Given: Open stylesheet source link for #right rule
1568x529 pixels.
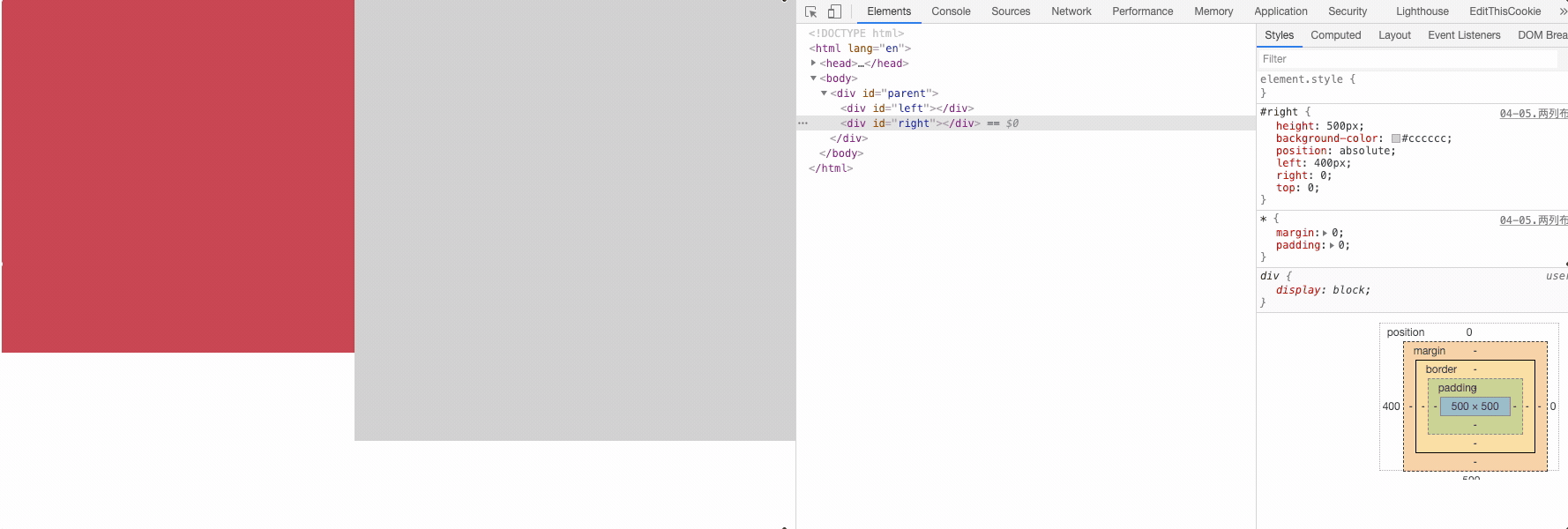Looking at the screenshot, I should (x=1533, y=114).
